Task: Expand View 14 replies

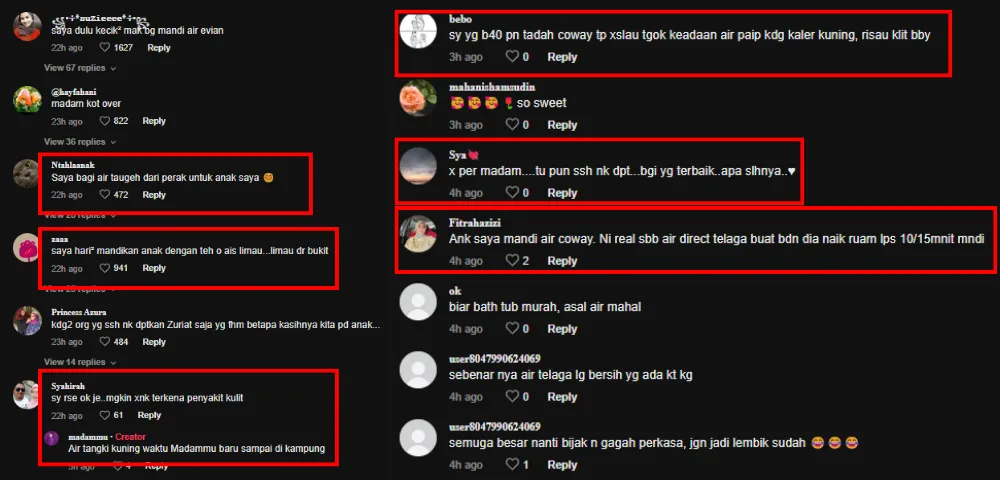Action: tap(80, 362)
